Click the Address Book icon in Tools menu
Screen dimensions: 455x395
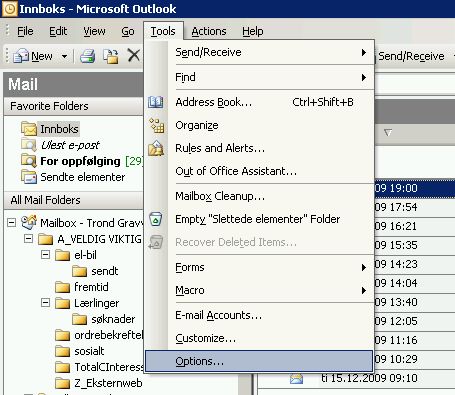[x=156, y=102]
